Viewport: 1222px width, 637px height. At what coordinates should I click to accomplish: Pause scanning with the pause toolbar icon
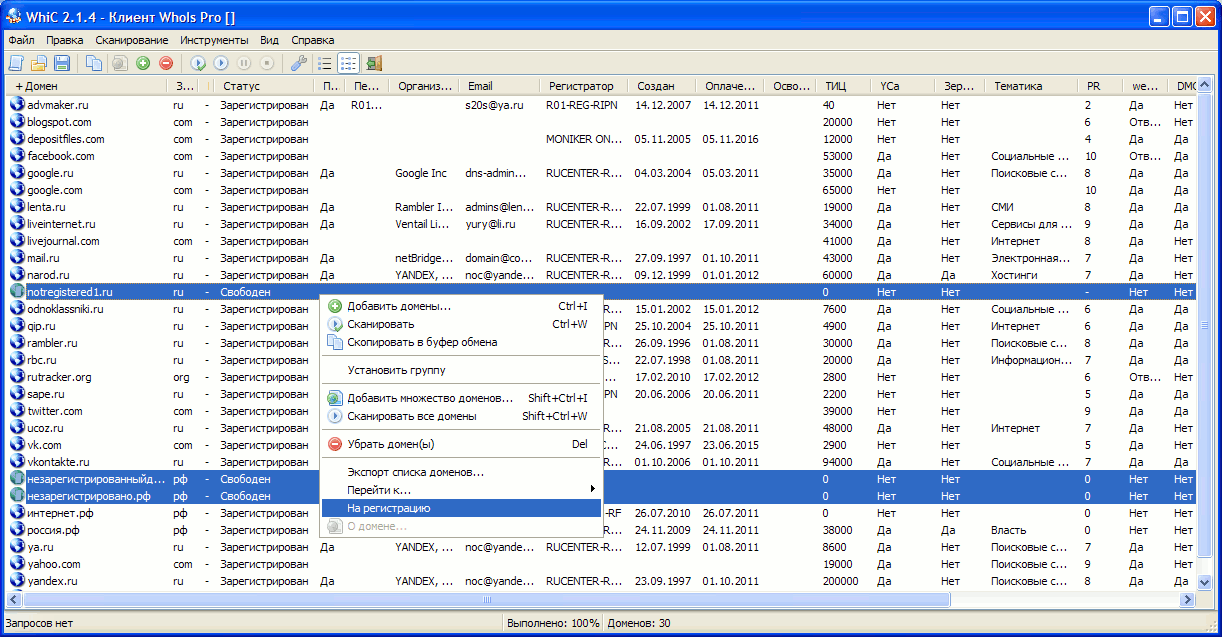245,62
